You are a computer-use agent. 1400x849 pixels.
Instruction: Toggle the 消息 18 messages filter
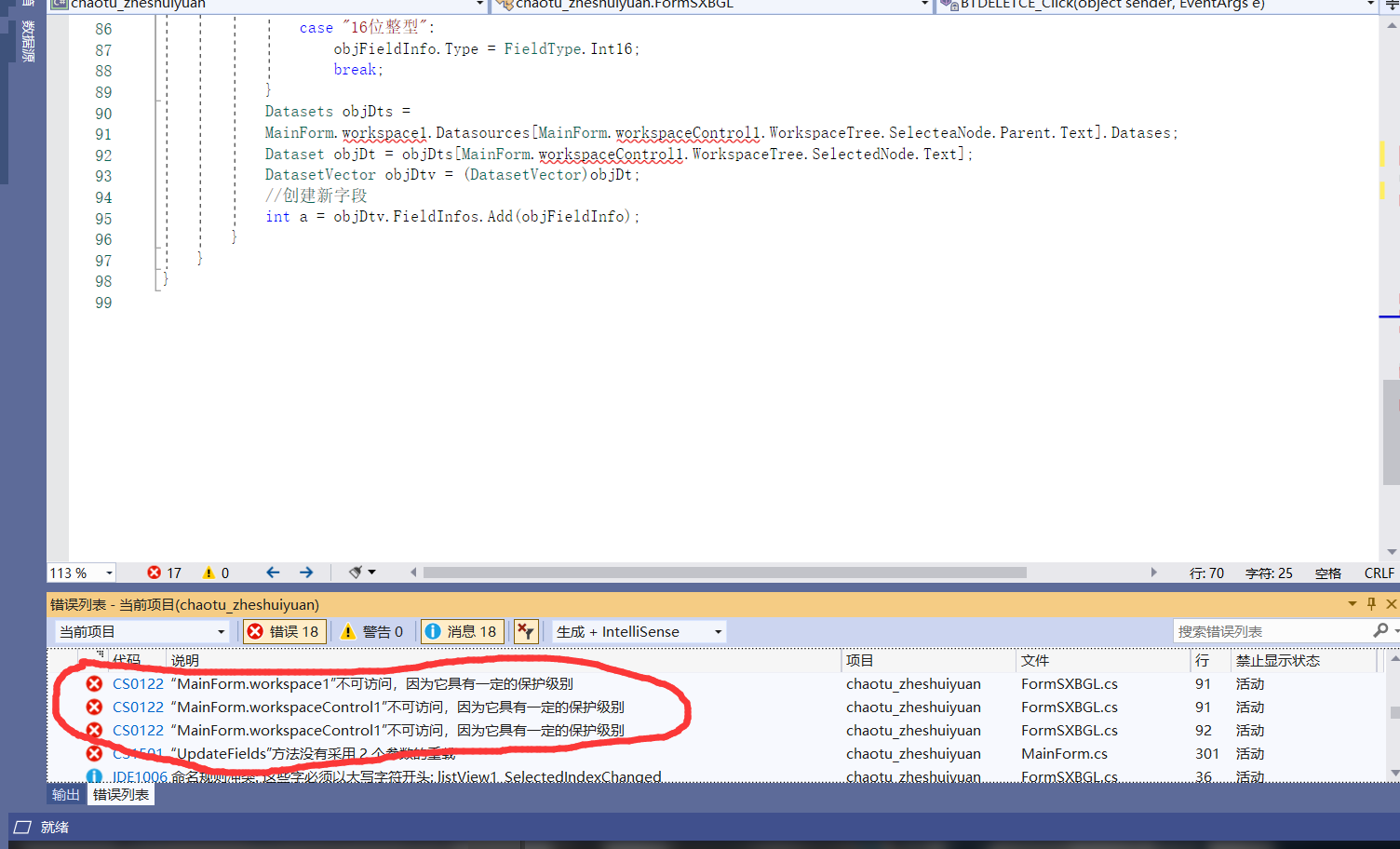(x=463, y=631)
